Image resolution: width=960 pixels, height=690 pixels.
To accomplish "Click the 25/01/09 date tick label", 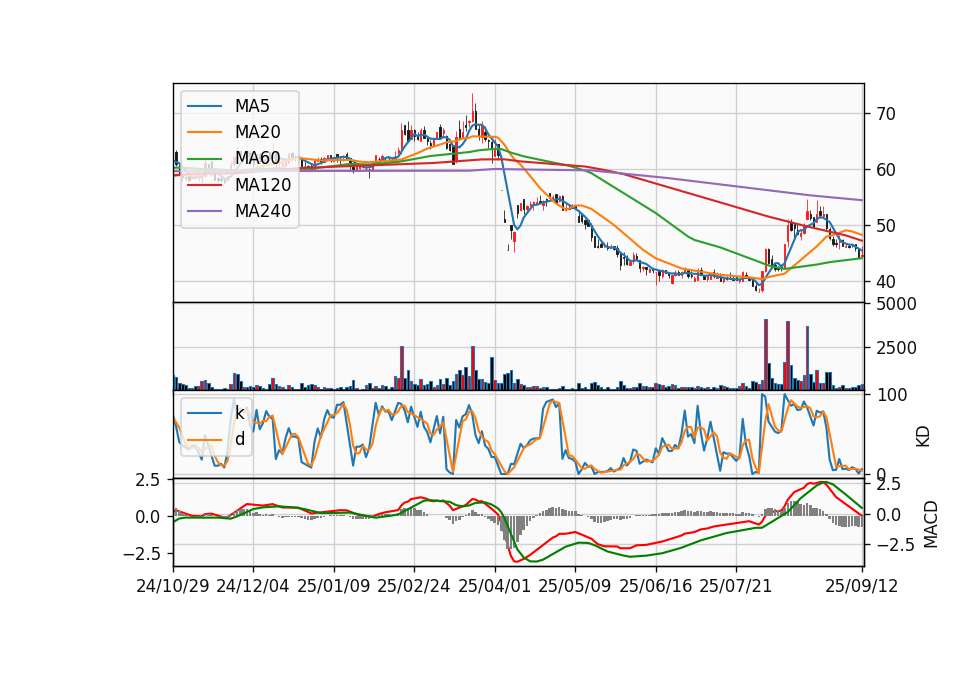I will [x=334, y=587].
